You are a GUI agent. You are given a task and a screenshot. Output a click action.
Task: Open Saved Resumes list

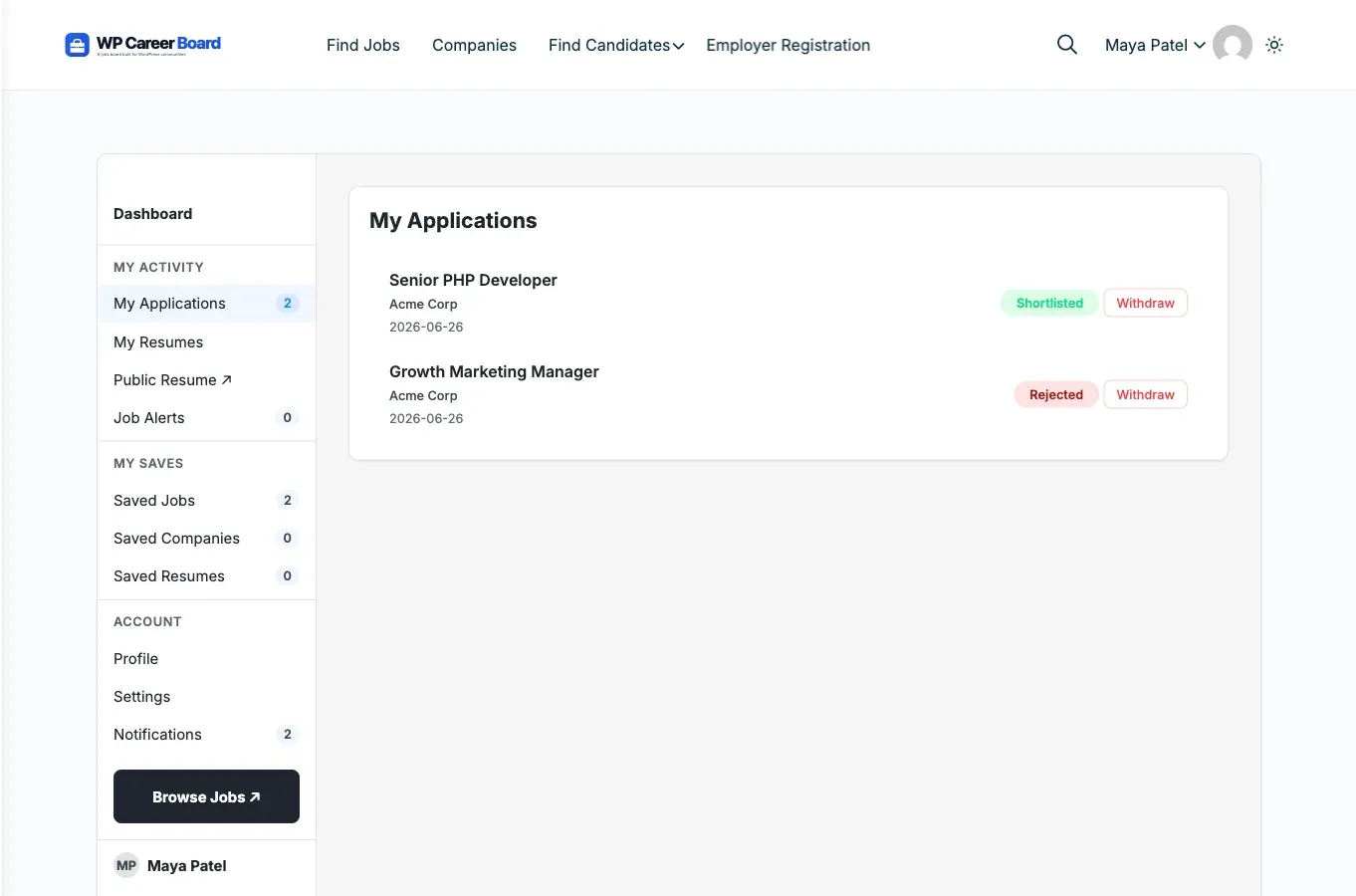[x=206, y=576]
